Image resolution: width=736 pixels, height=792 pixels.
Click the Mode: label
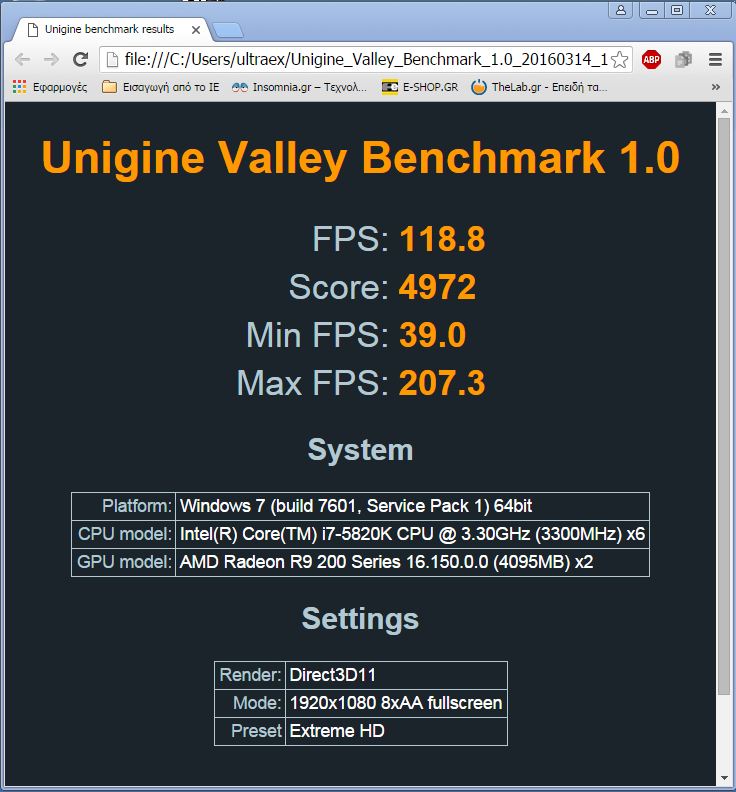click(257, 703)
